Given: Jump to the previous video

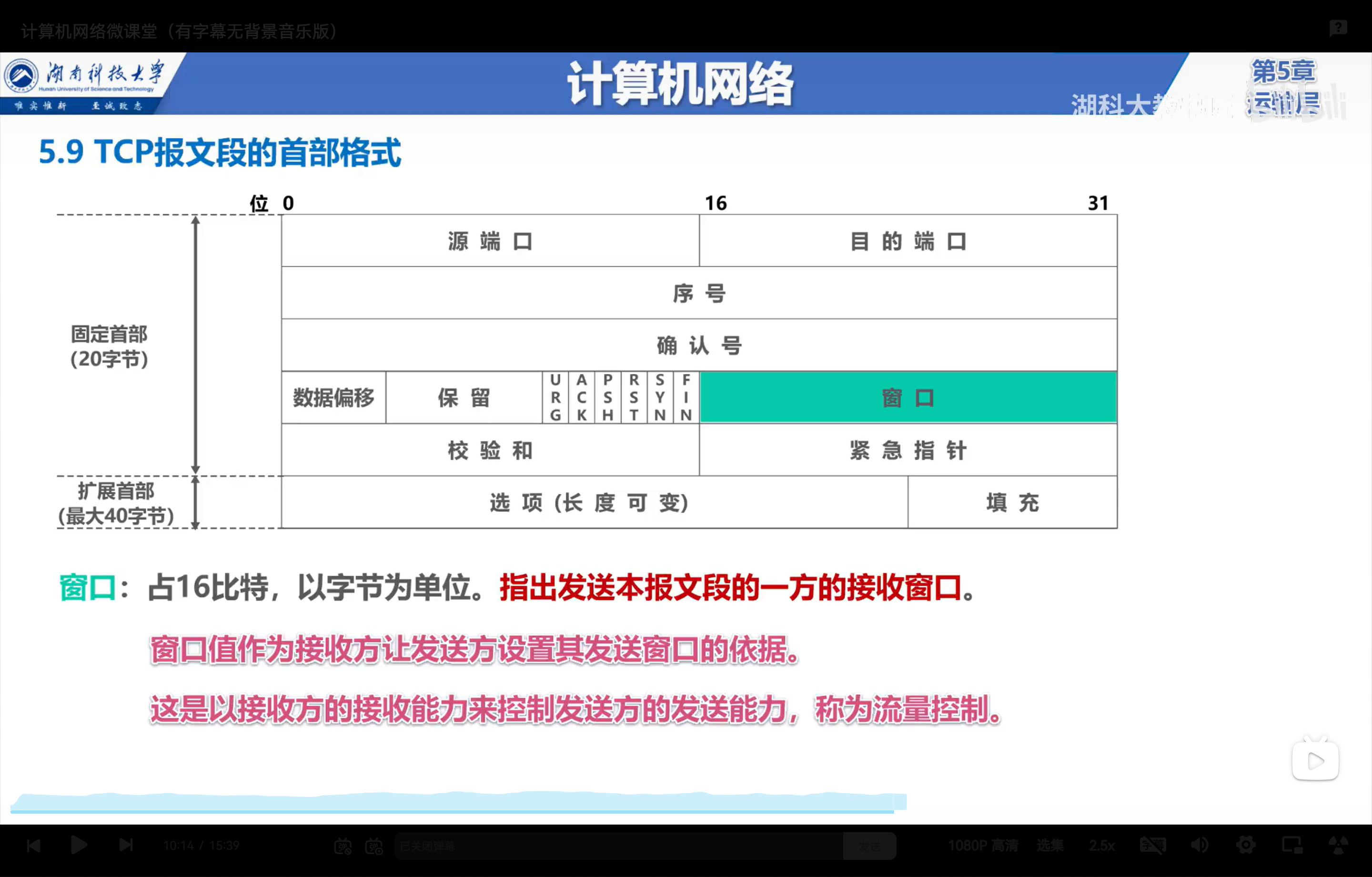Looking at the screenshot, I should 34,845.
